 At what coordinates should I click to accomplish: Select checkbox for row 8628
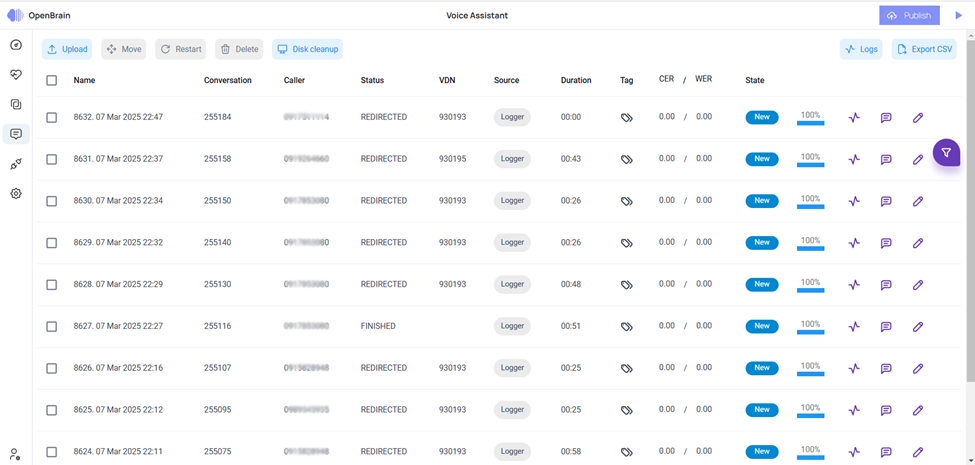point(52,285)
